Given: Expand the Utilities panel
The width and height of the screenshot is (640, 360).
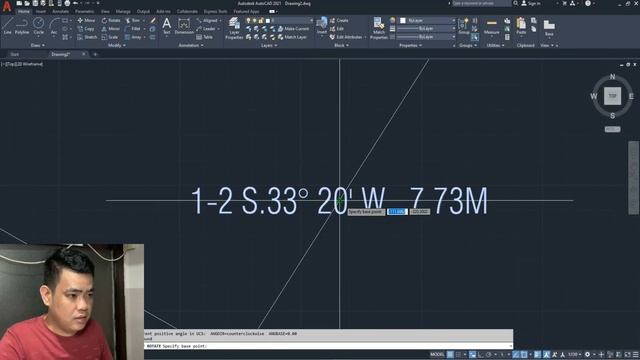Looking at the screenshot, I should pyautogui.click(x=495, y=45).
